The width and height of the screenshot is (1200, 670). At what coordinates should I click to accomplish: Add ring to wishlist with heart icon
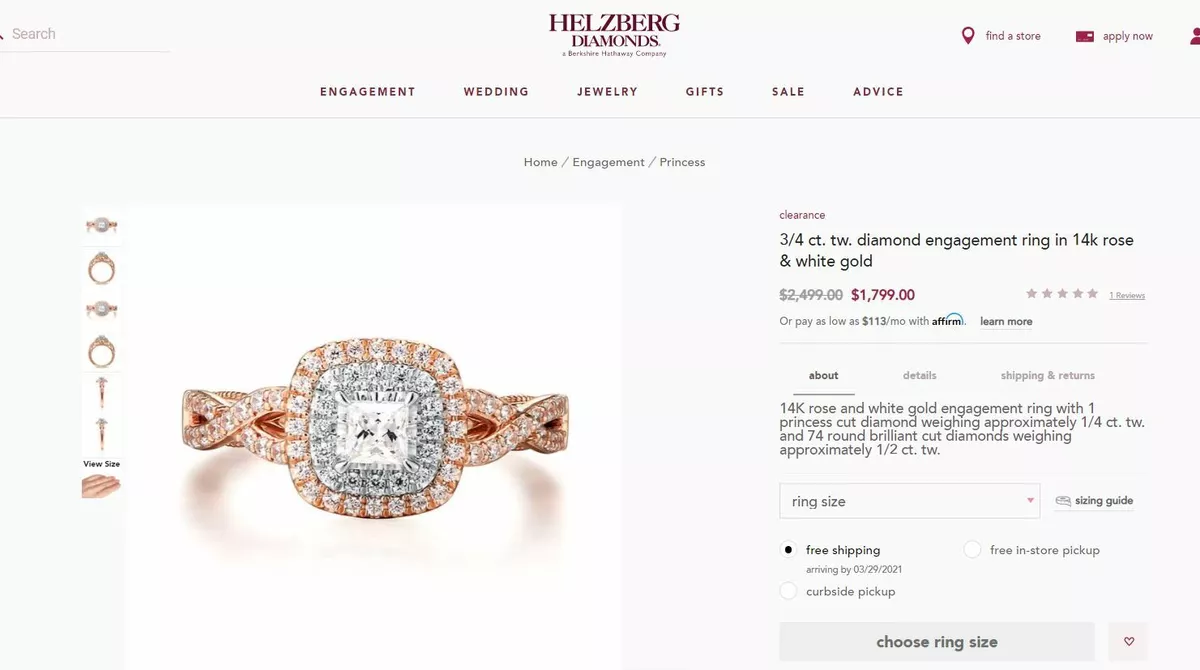point(1129,642)
